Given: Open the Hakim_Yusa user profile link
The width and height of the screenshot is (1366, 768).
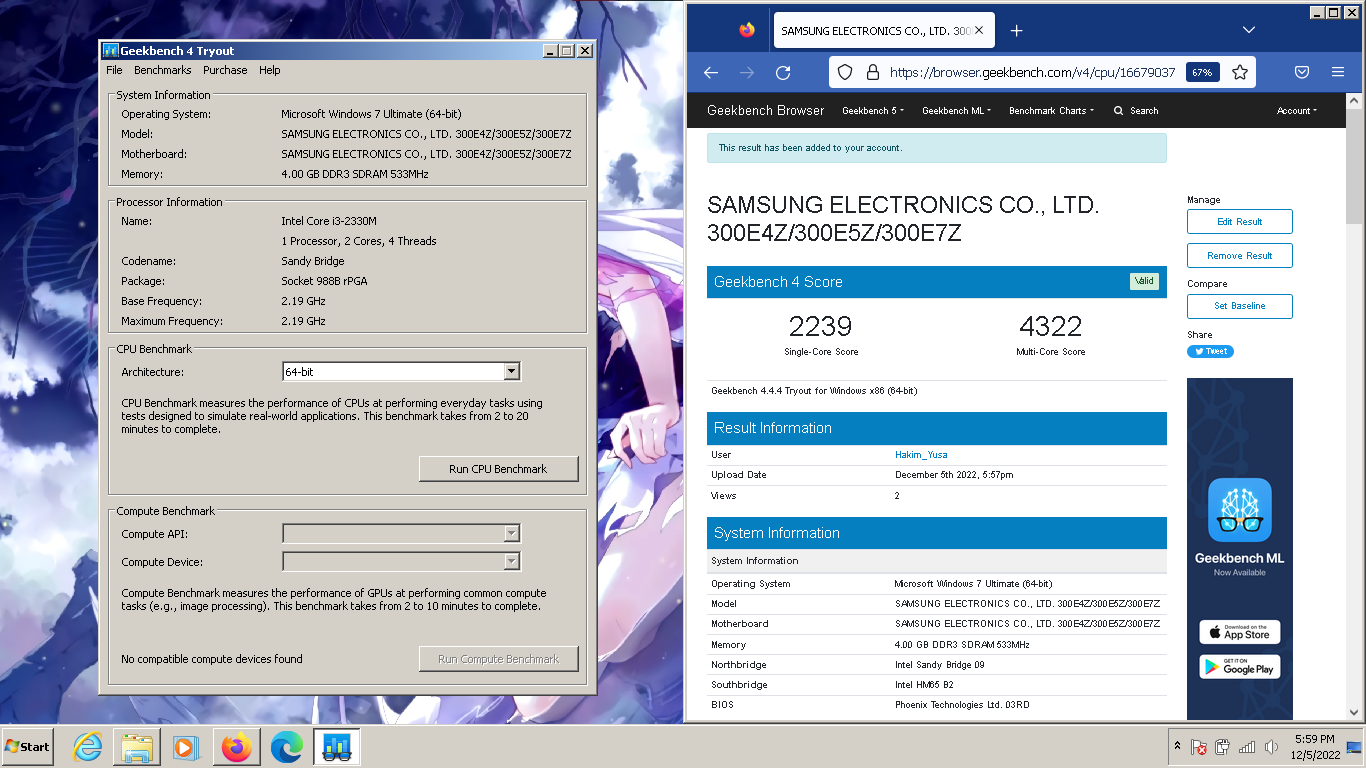Looking at the screenshot, I should (921, 455).
